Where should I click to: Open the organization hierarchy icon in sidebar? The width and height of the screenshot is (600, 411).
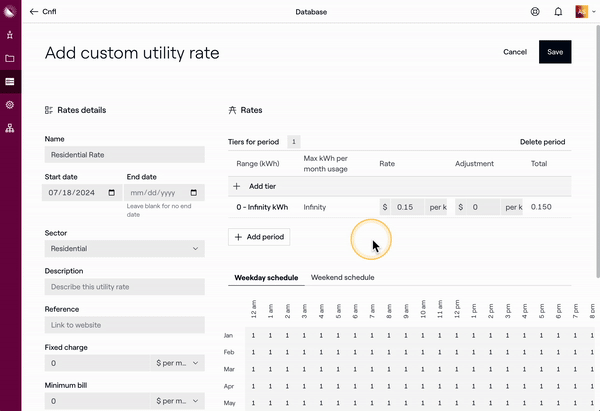pos(10,128)
